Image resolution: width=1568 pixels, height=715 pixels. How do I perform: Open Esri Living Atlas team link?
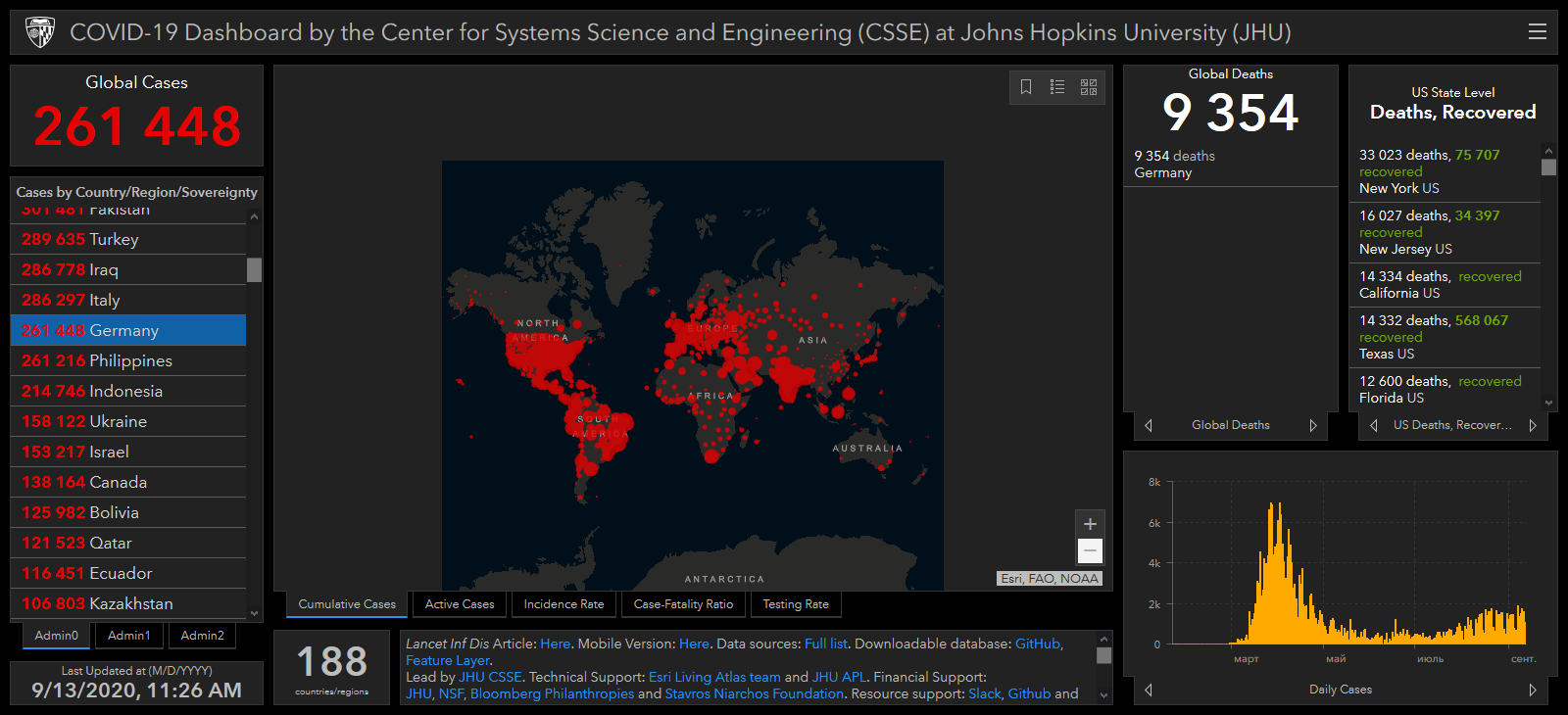click(x=714, y=677)
